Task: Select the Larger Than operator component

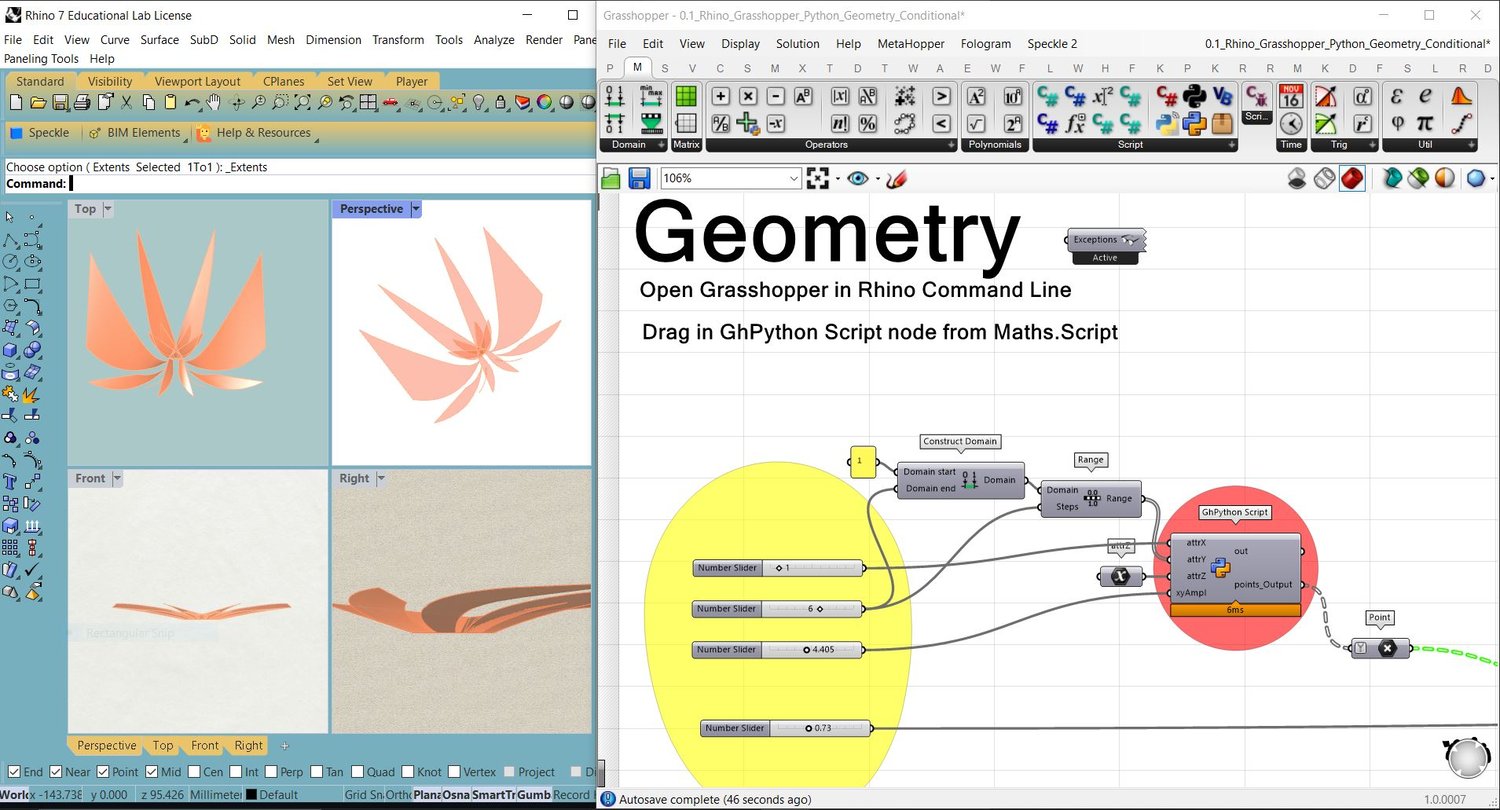Action: coord(941,96)
